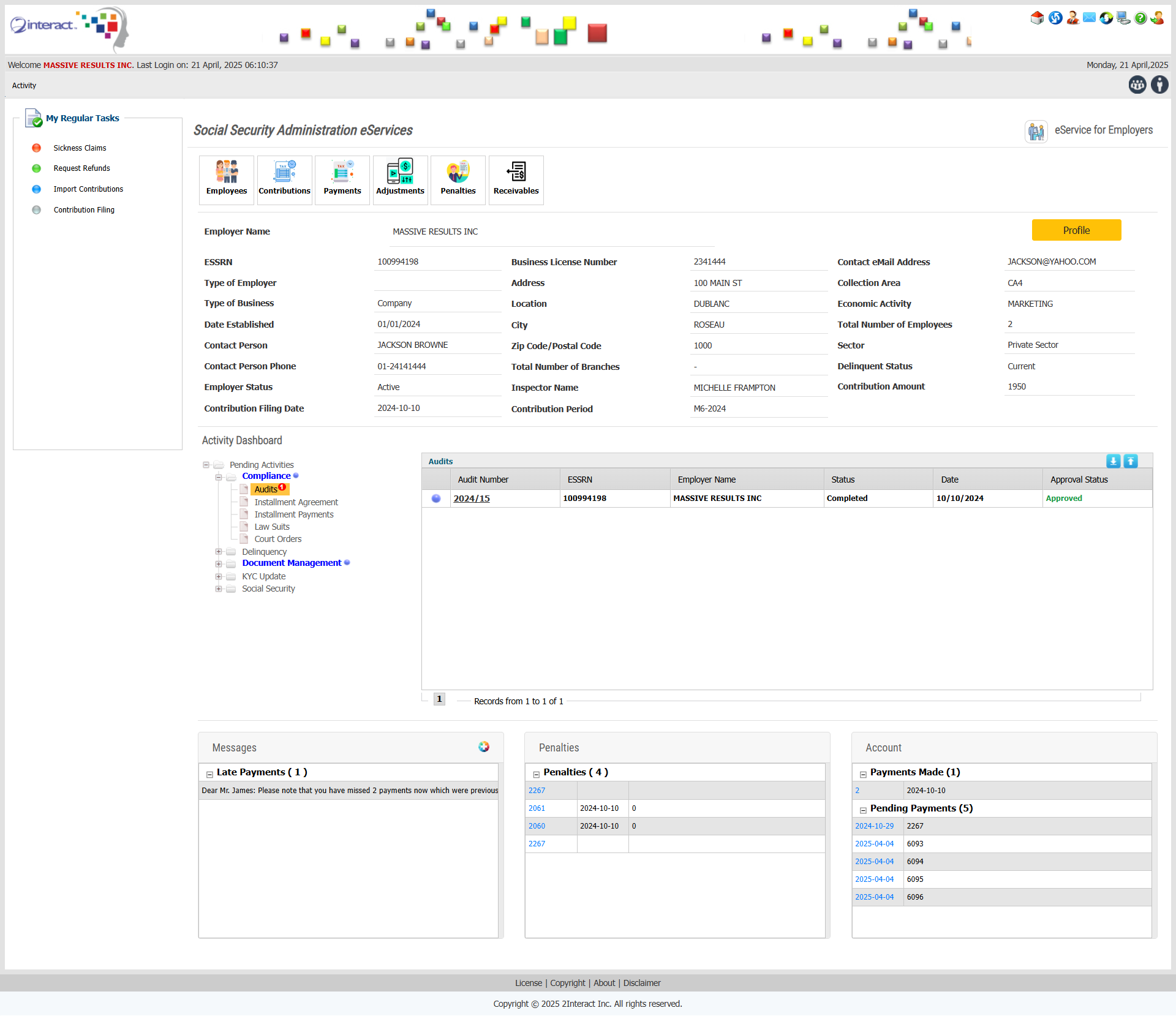
Task: Click the red status dot beside Sickness Claims
Action: tap(37, 148)
